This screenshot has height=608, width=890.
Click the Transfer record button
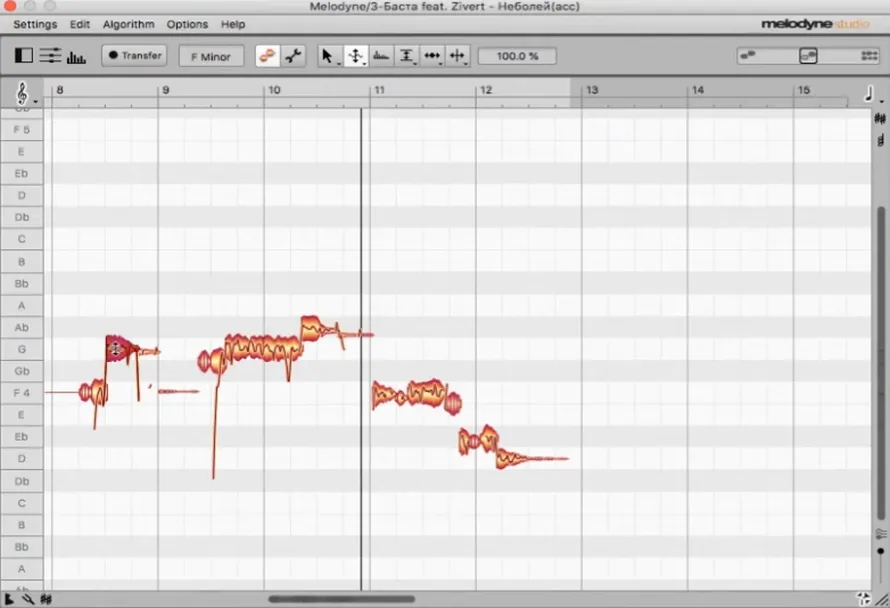(135, 56)
